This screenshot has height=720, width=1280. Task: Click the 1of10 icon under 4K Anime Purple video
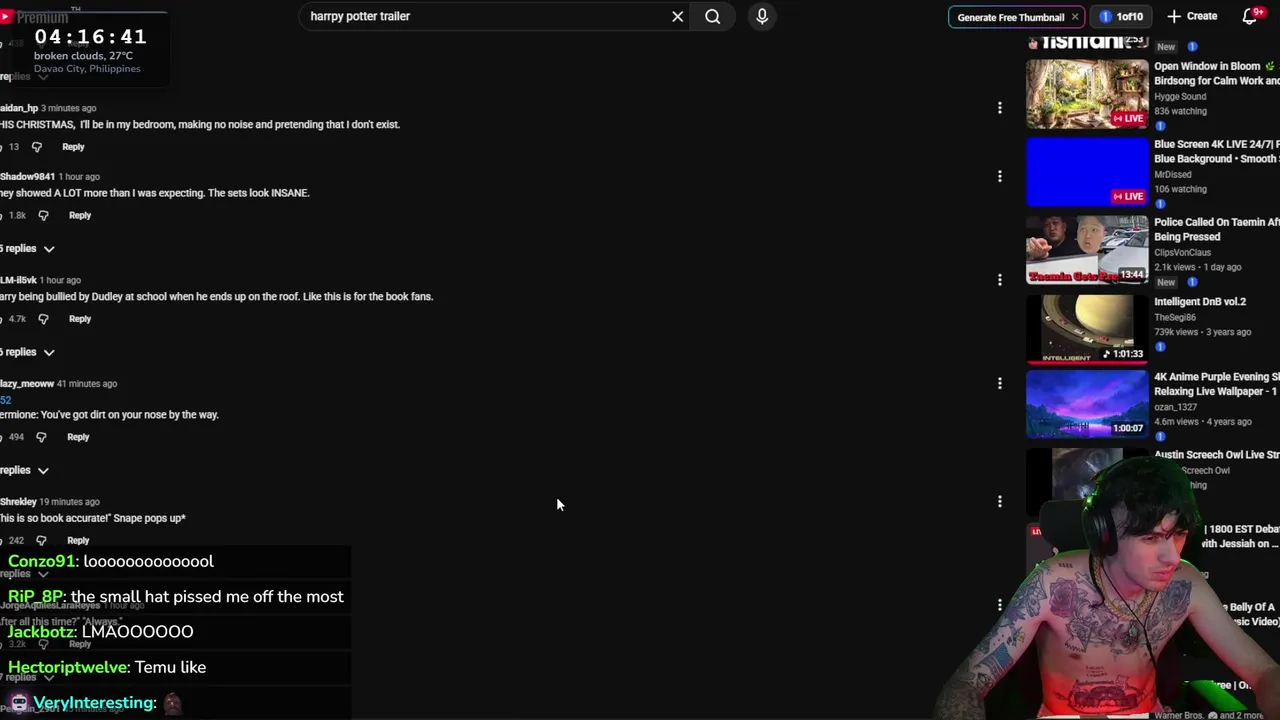click(1160, 437)
